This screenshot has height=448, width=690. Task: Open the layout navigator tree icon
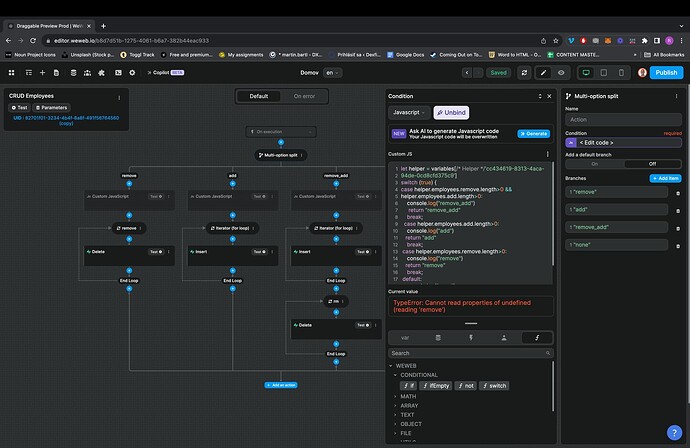pos(29,73)
